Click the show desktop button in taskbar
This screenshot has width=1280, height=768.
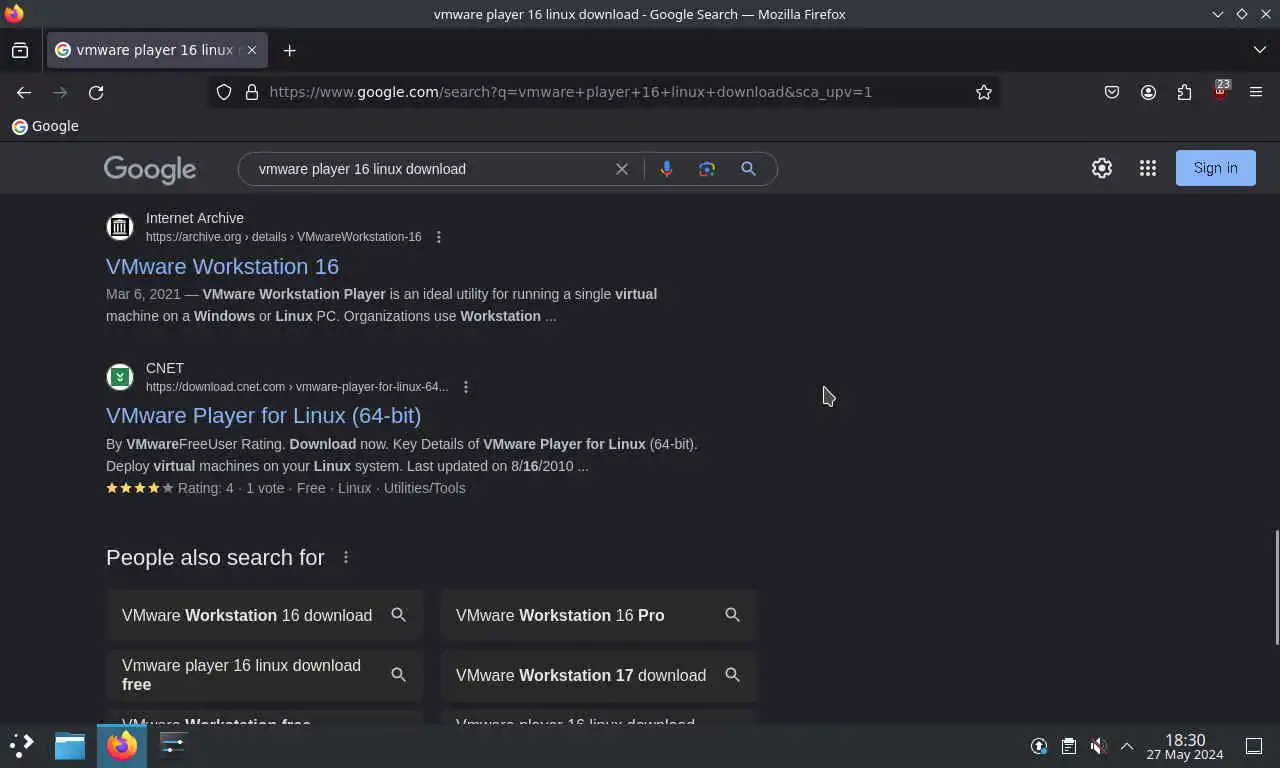pos(1254,746)
